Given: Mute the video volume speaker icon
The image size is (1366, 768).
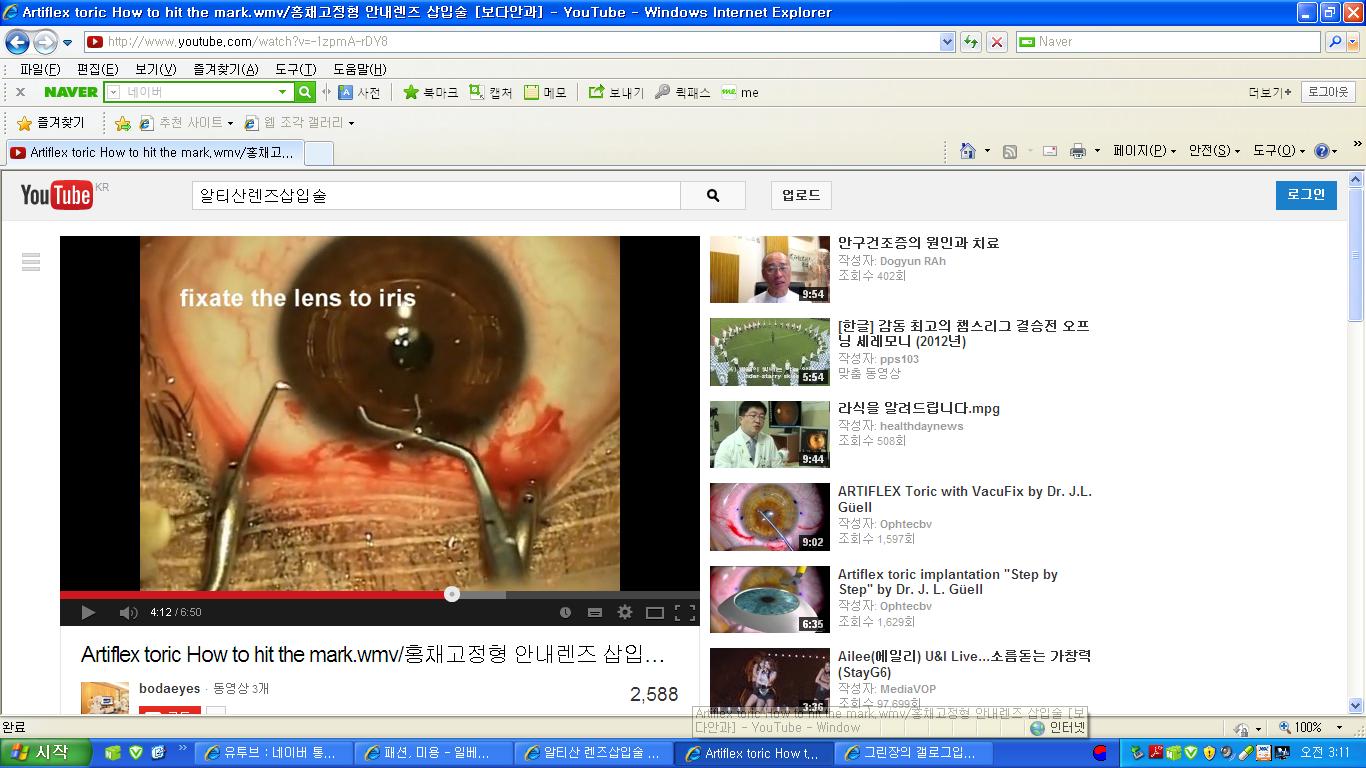Looking at the screenshot, I should [x=128, y=612].
